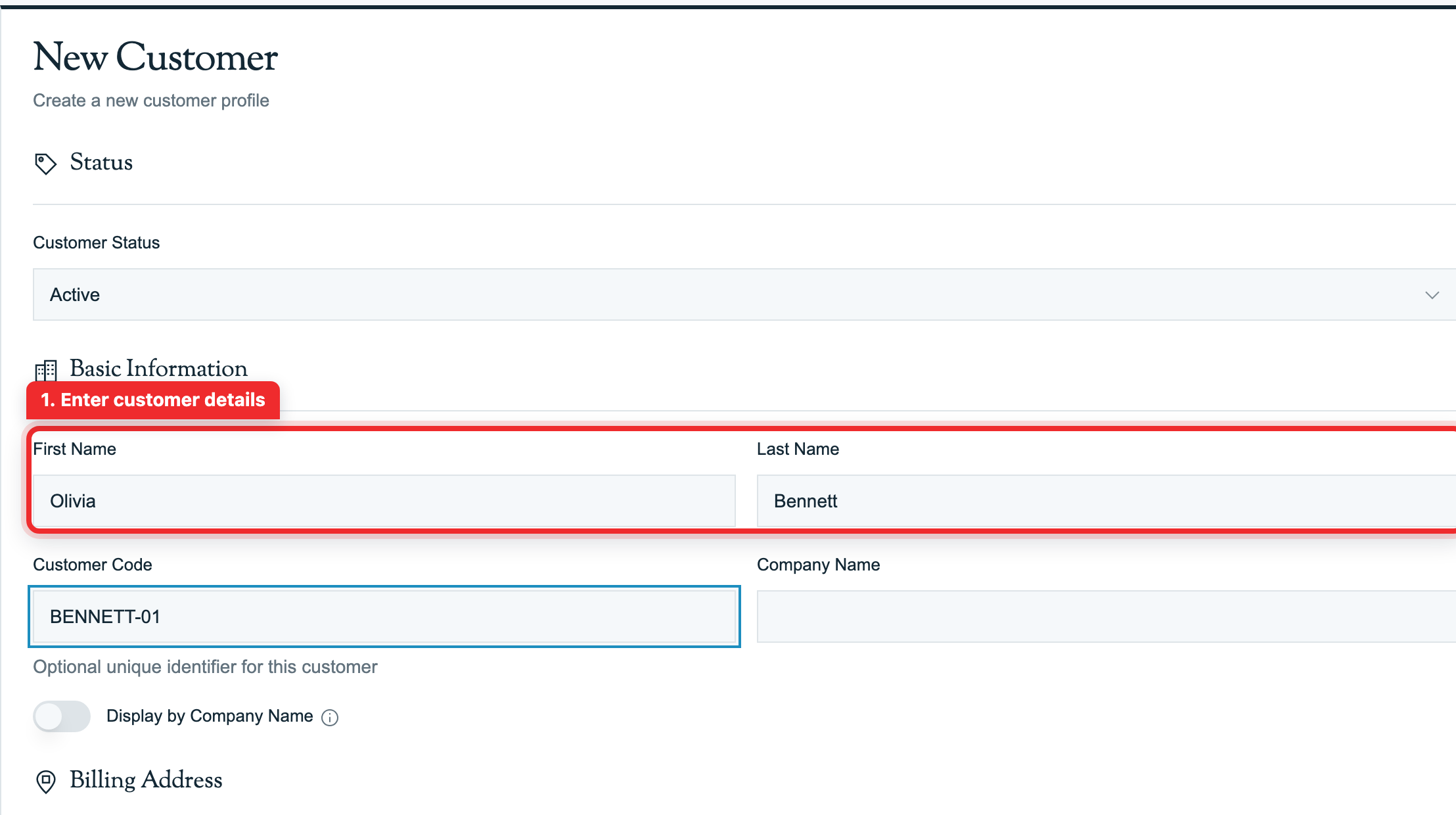Click the Last Name label
Screen dimensions: 1456x815
[798, 449]
